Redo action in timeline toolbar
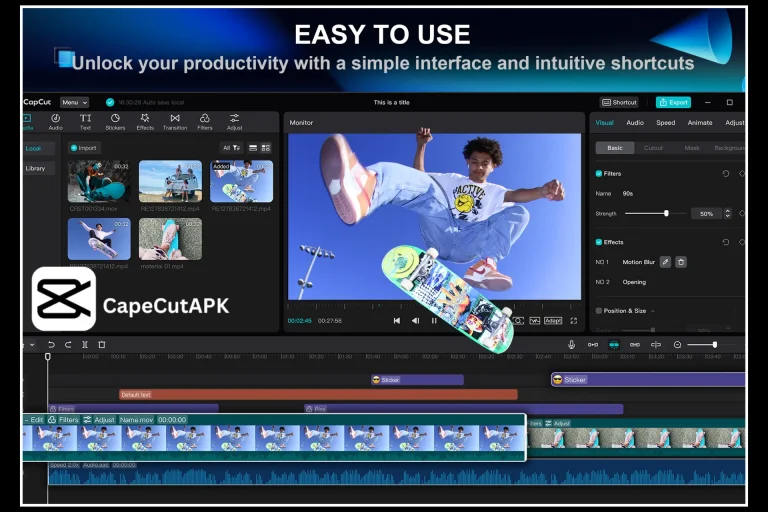This screenshot has height=512, width=768. click(68, 345)
